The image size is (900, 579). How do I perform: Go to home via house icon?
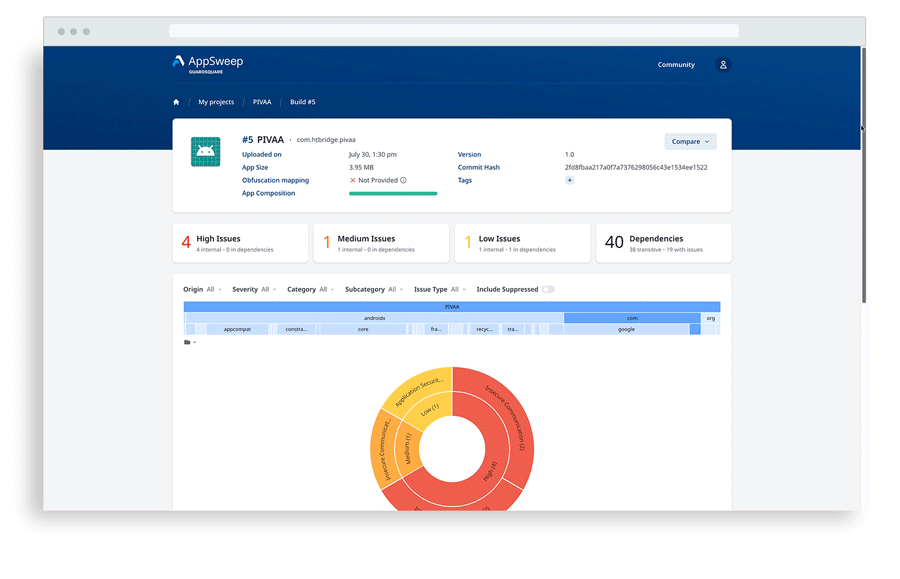(176, 102)
